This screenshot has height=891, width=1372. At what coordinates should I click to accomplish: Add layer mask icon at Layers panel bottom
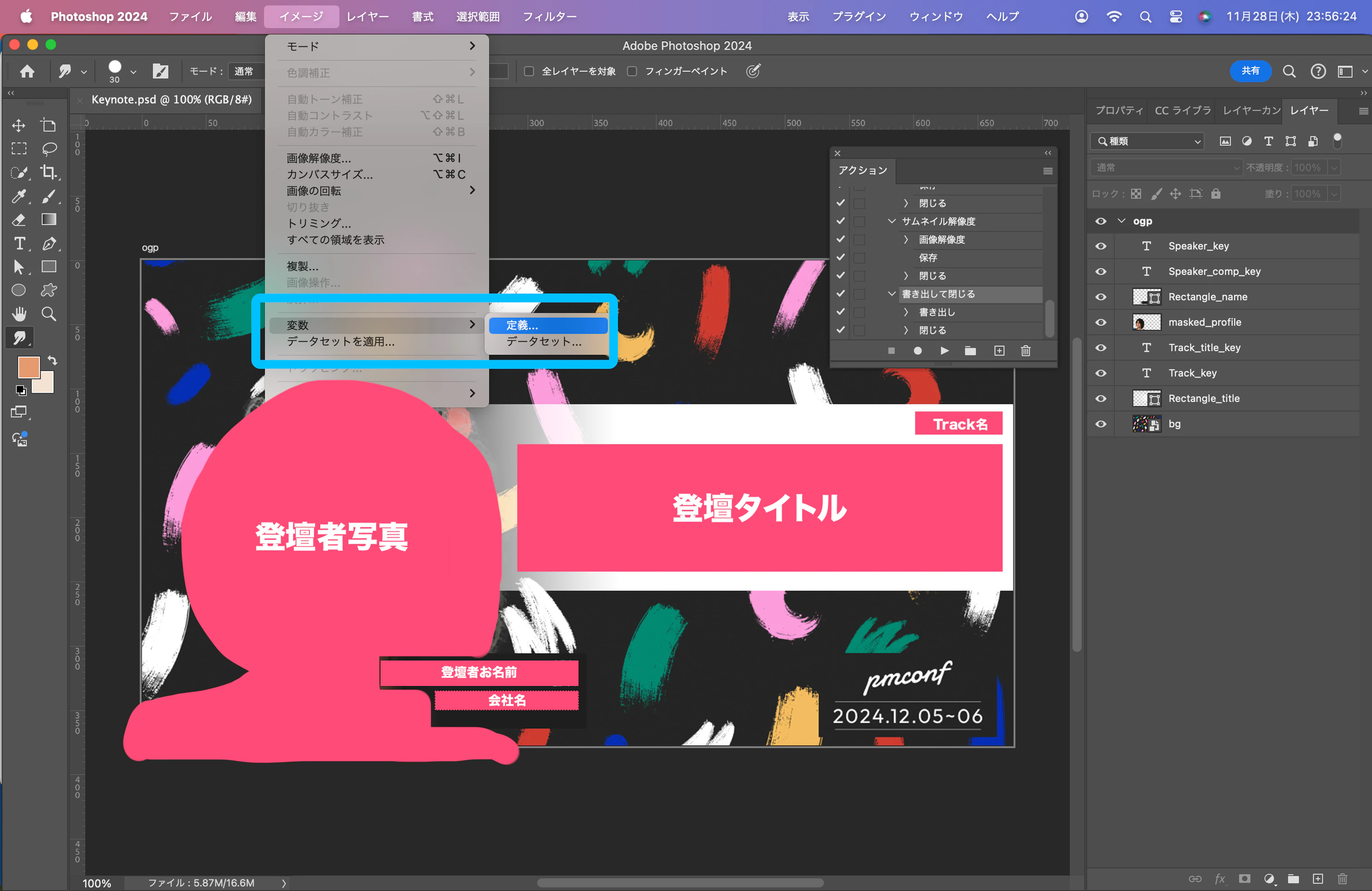click(1245, 878)
